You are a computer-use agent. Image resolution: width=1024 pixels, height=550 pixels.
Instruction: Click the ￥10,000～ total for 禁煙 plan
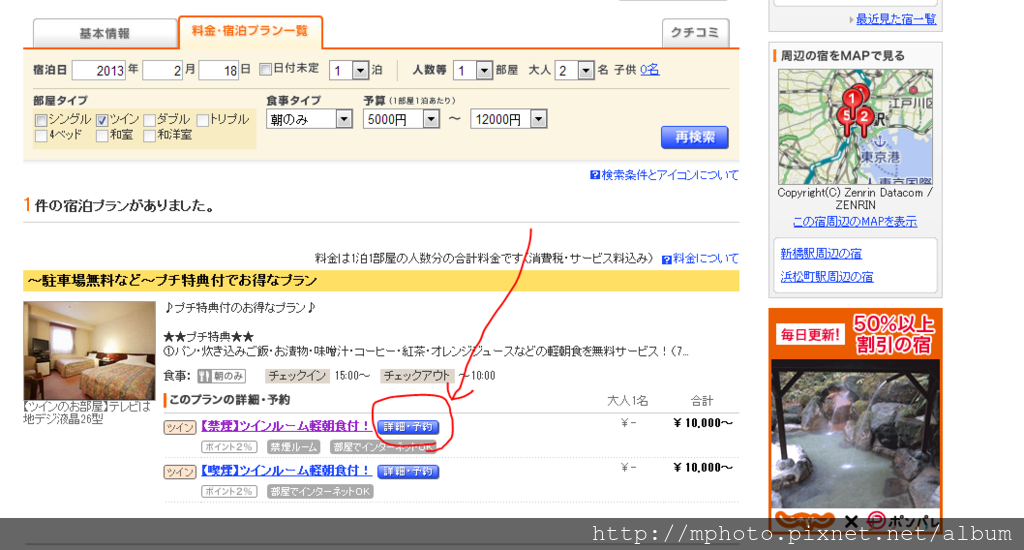pos(703,423)
